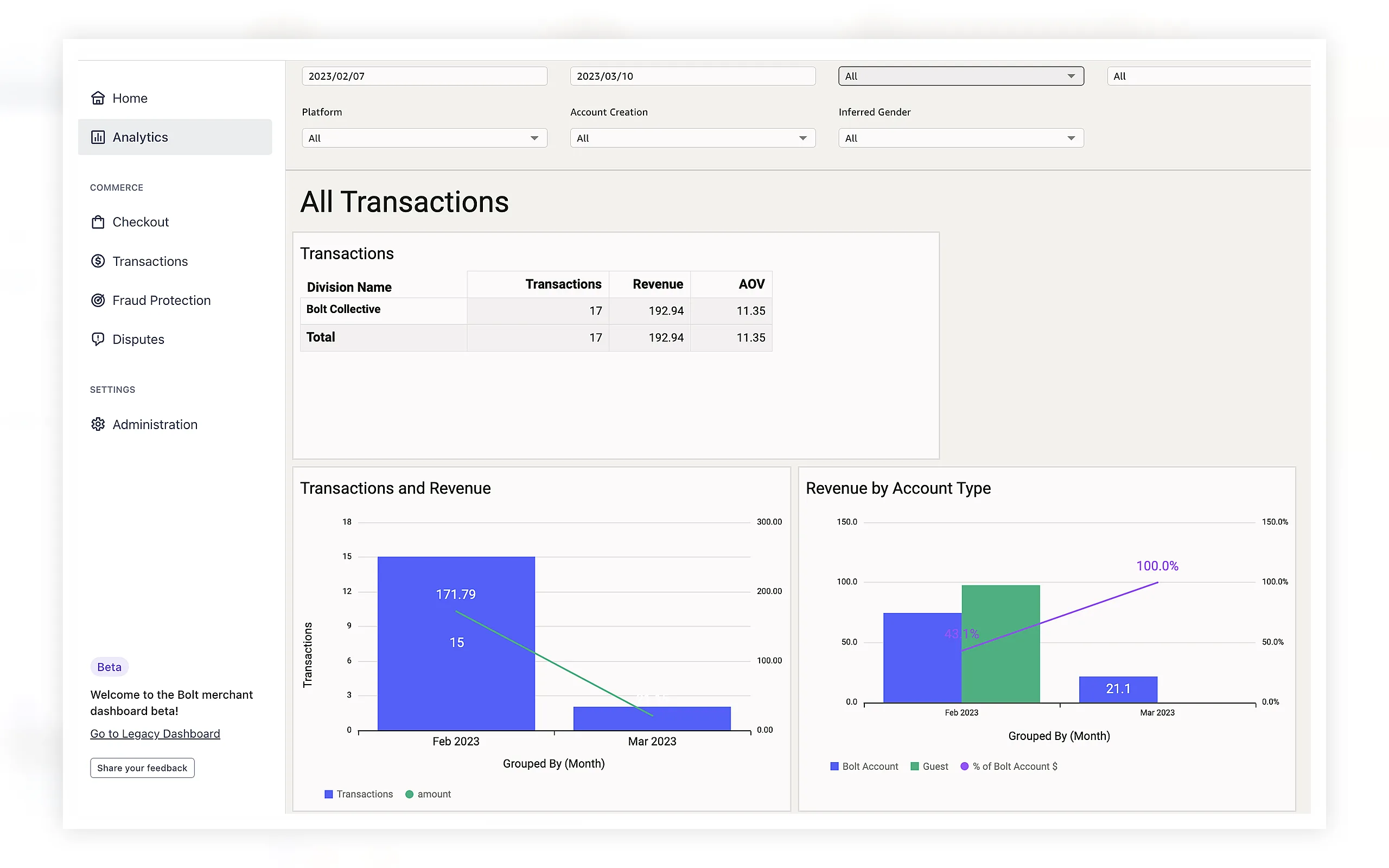Open the Platform dropdown
1389x868 pixels.
[x=424, y=138]
